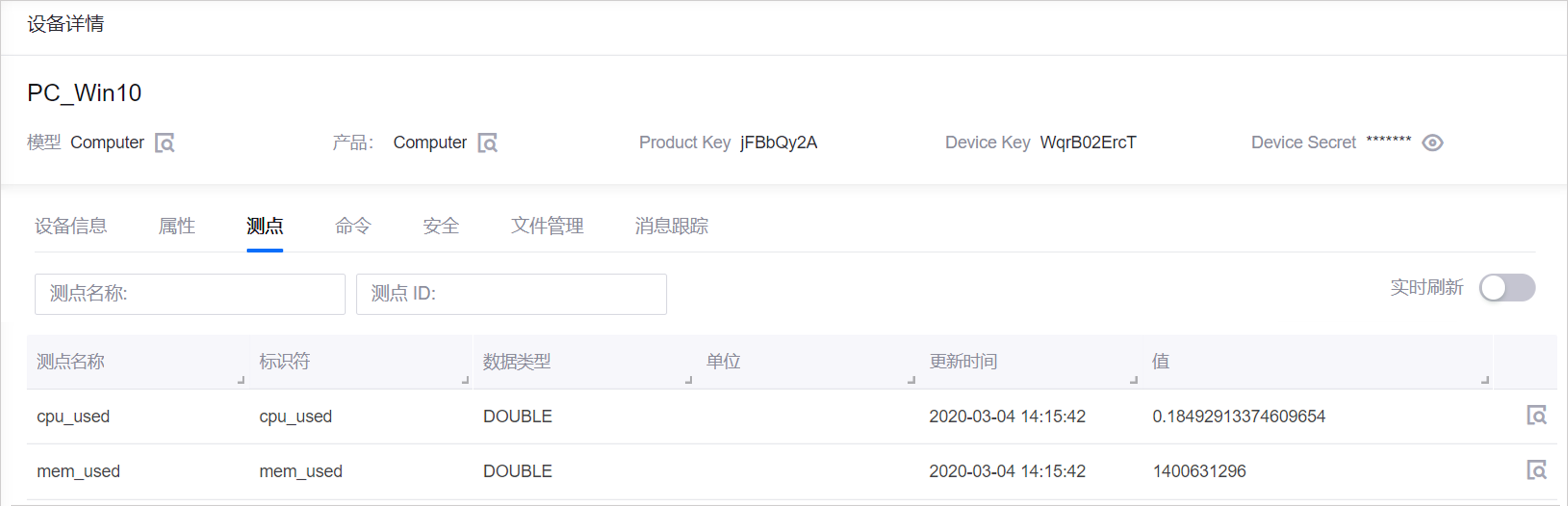
Task: Open product Computer detail view icon
Action: click(487, 143)
